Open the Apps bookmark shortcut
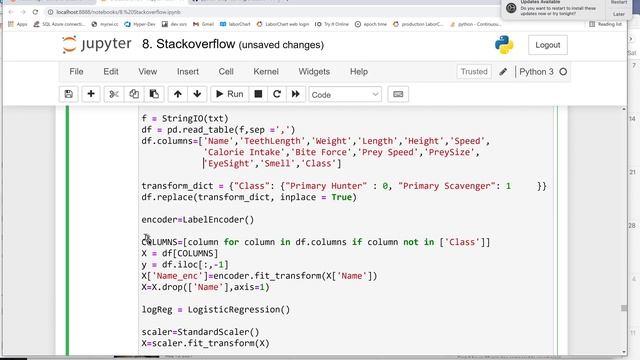This screenshot has width=640, height=360. tap(18, 24)
